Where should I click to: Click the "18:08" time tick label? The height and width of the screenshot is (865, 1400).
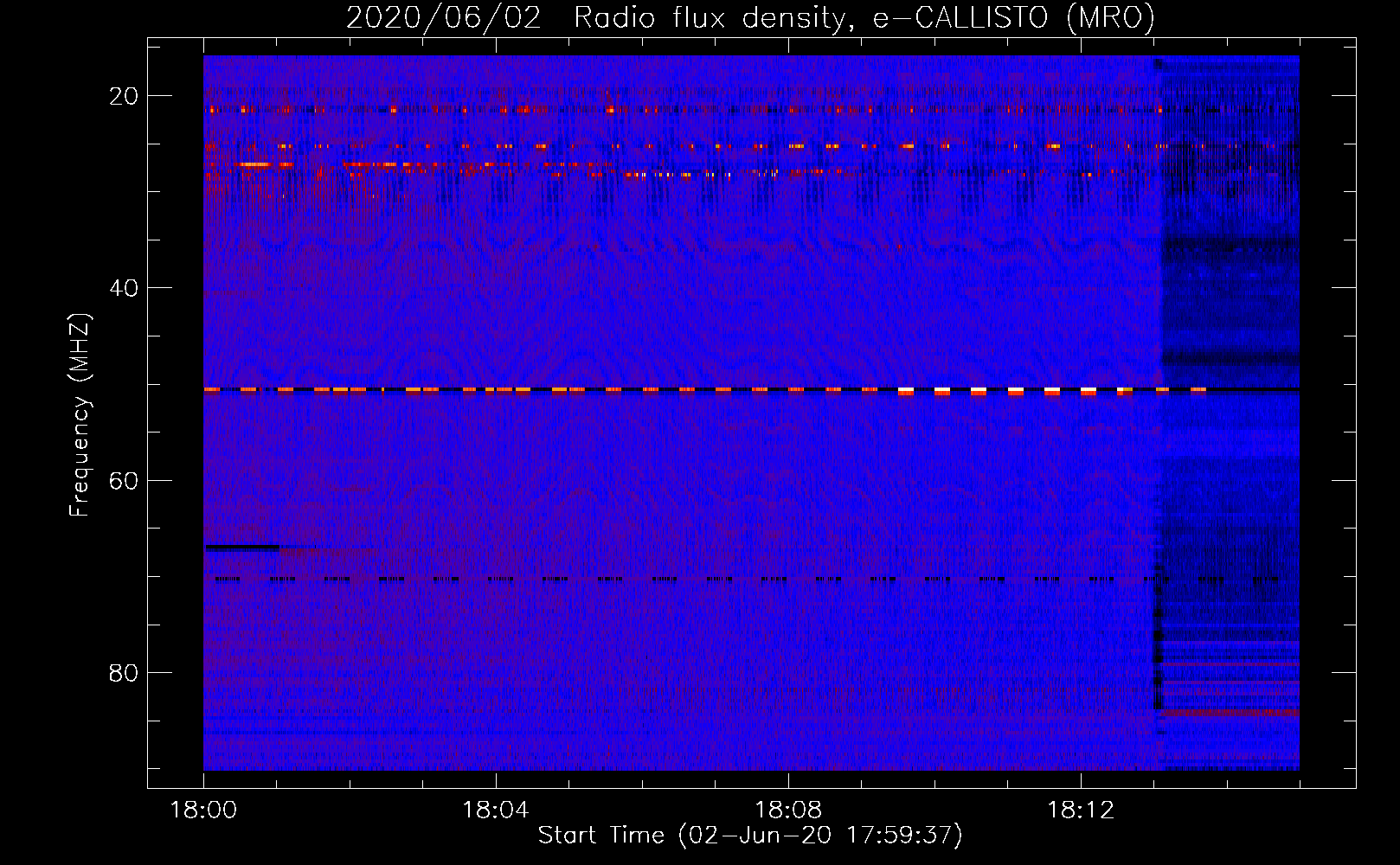(787, 811)
